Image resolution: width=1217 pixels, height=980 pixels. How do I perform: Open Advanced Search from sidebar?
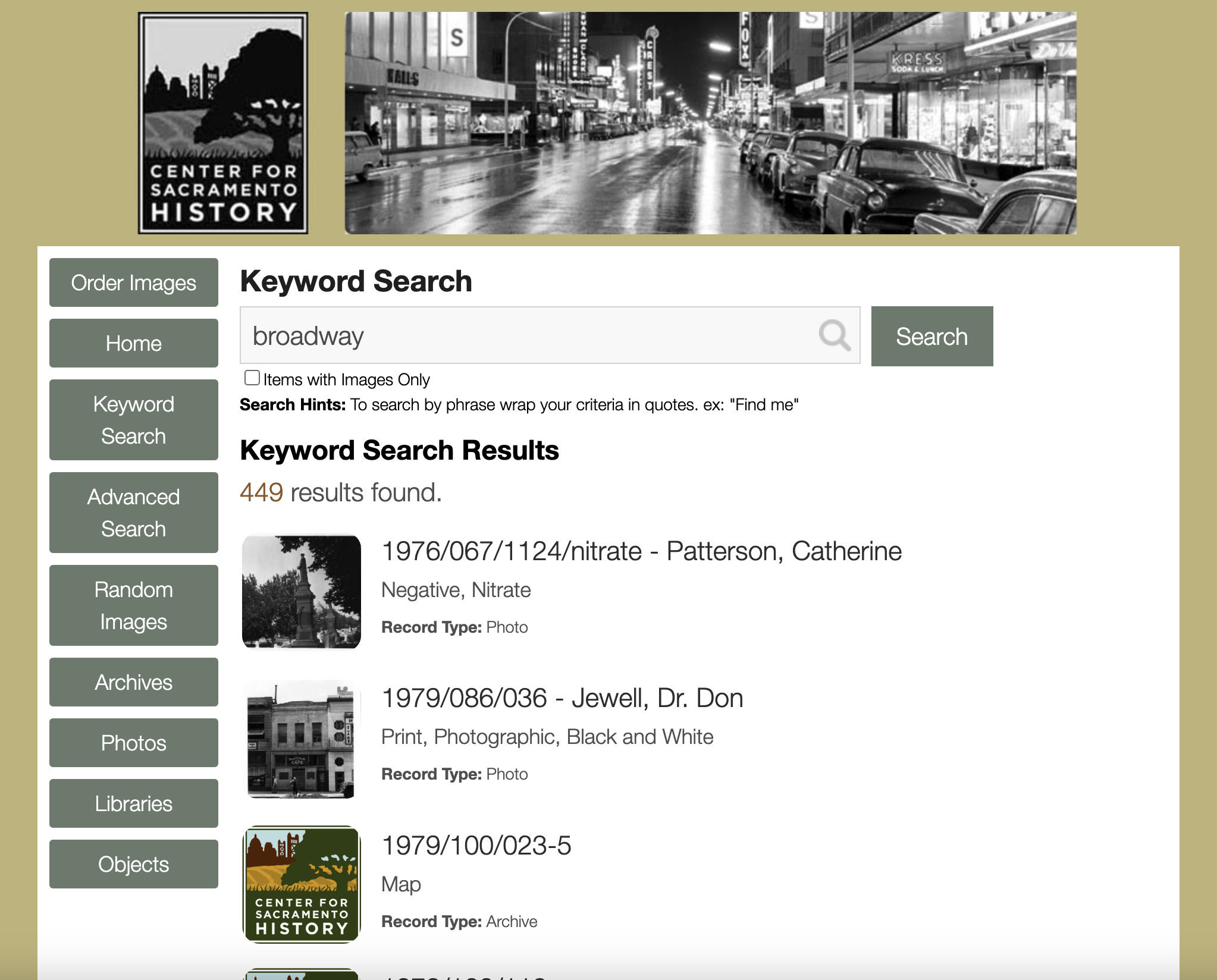(x=134, y=513)
